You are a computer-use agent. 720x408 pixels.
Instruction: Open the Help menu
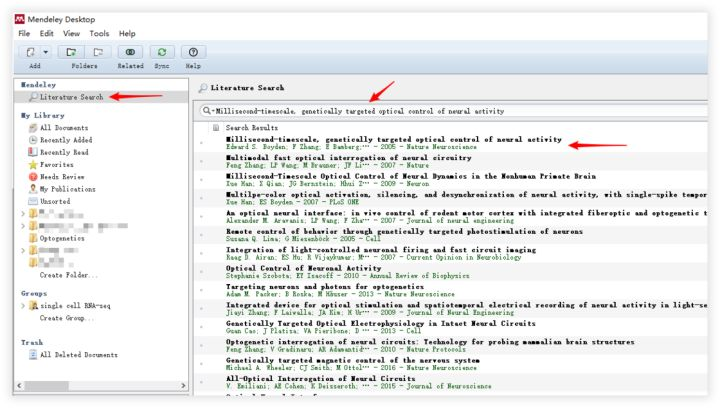pyautogui.click(x=127, y=34)
